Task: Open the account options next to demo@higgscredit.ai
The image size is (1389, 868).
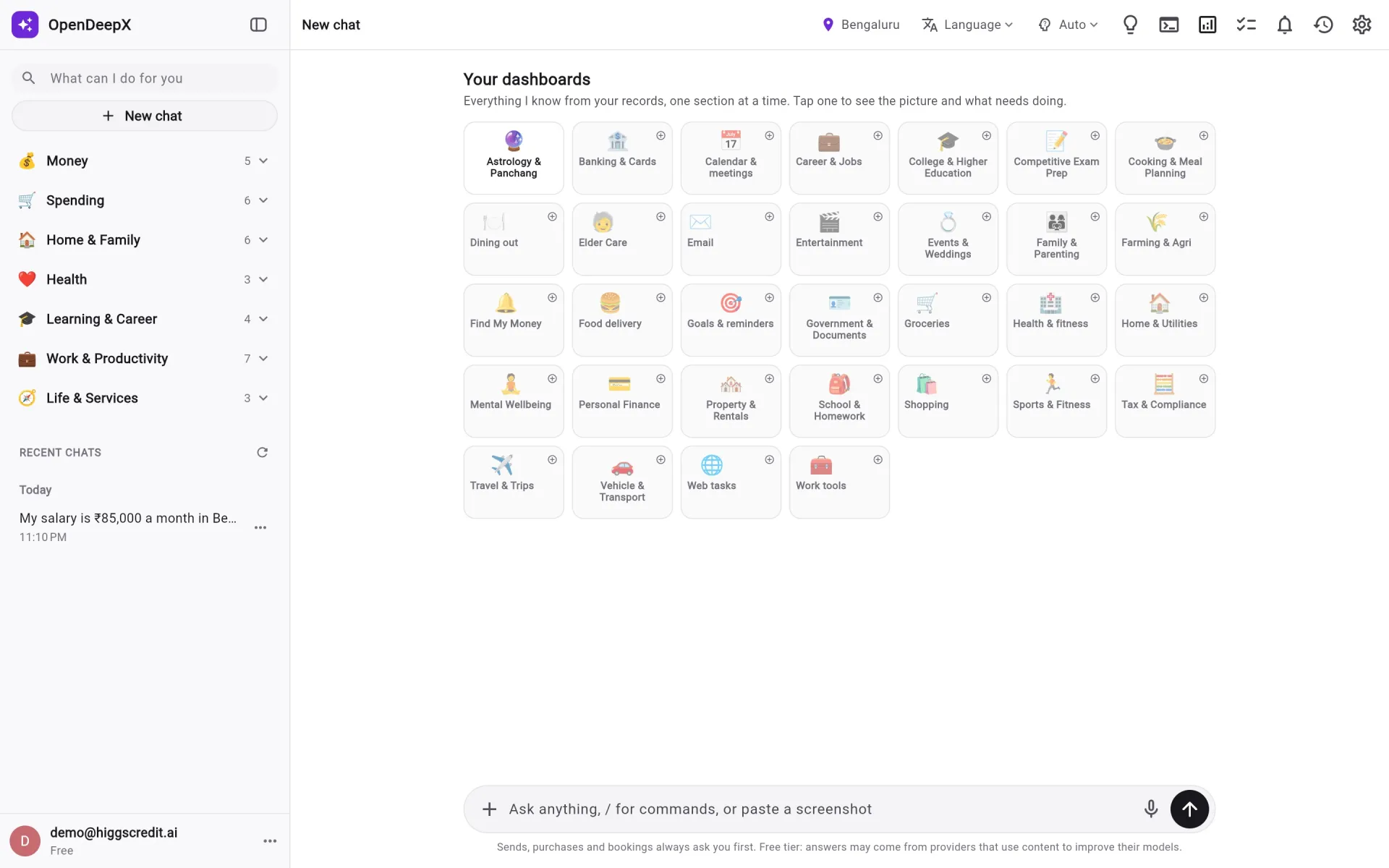Action: [x=270, y=841]
